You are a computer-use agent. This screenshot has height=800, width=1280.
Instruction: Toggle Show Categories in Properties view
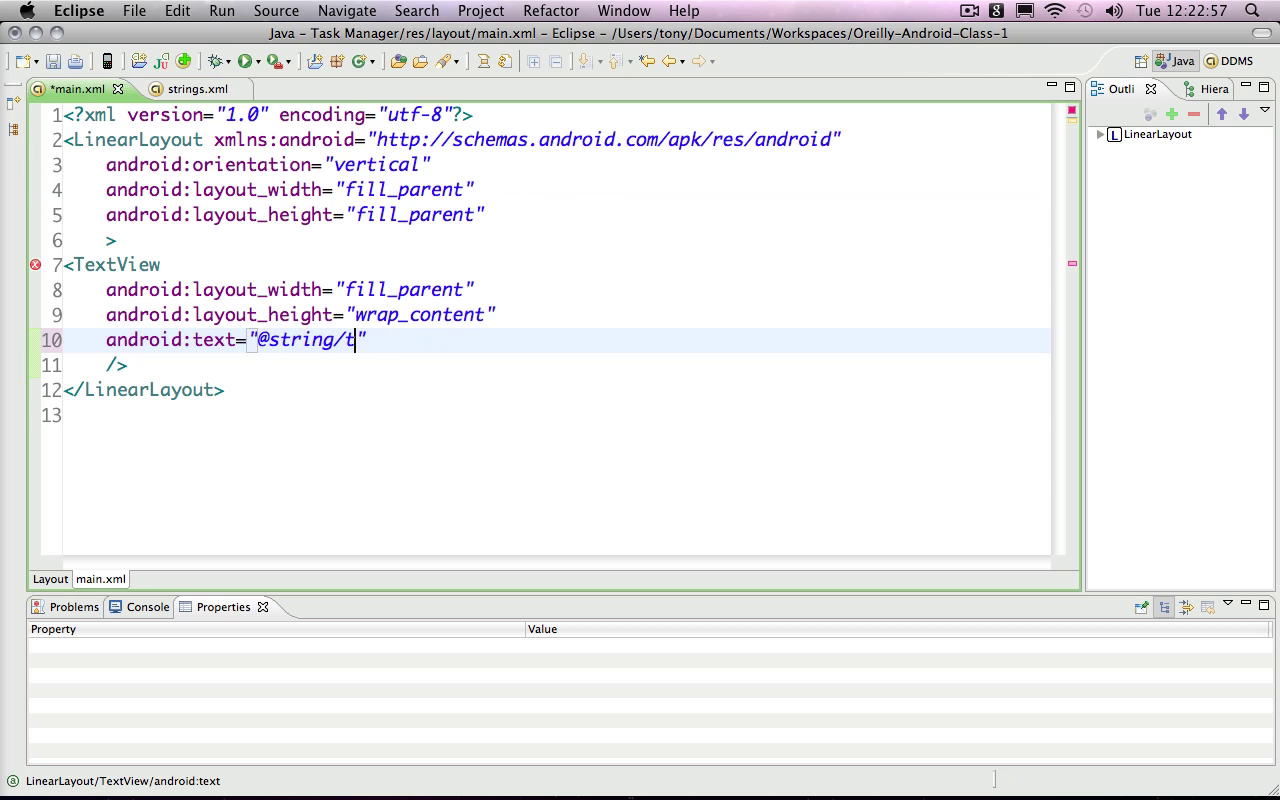coord(1164,607)
